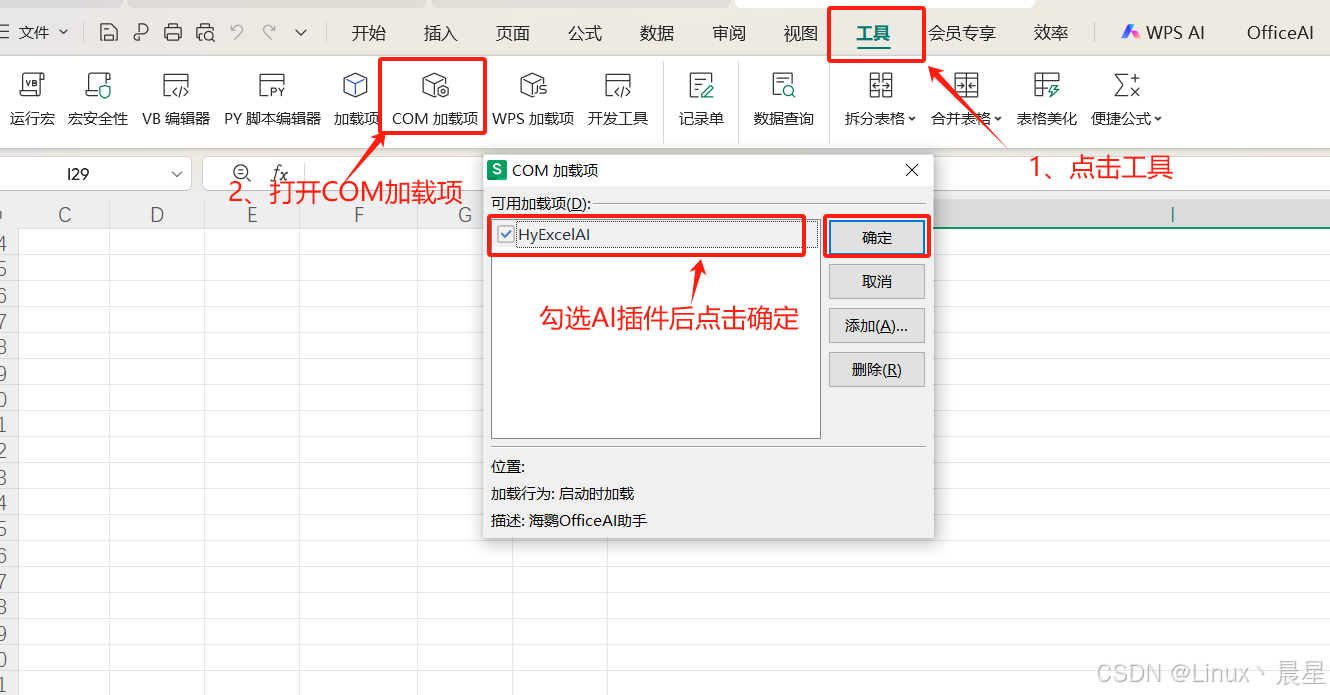Click the Undo arrow icon
The image size is (1330, 695).
[237, 32]
